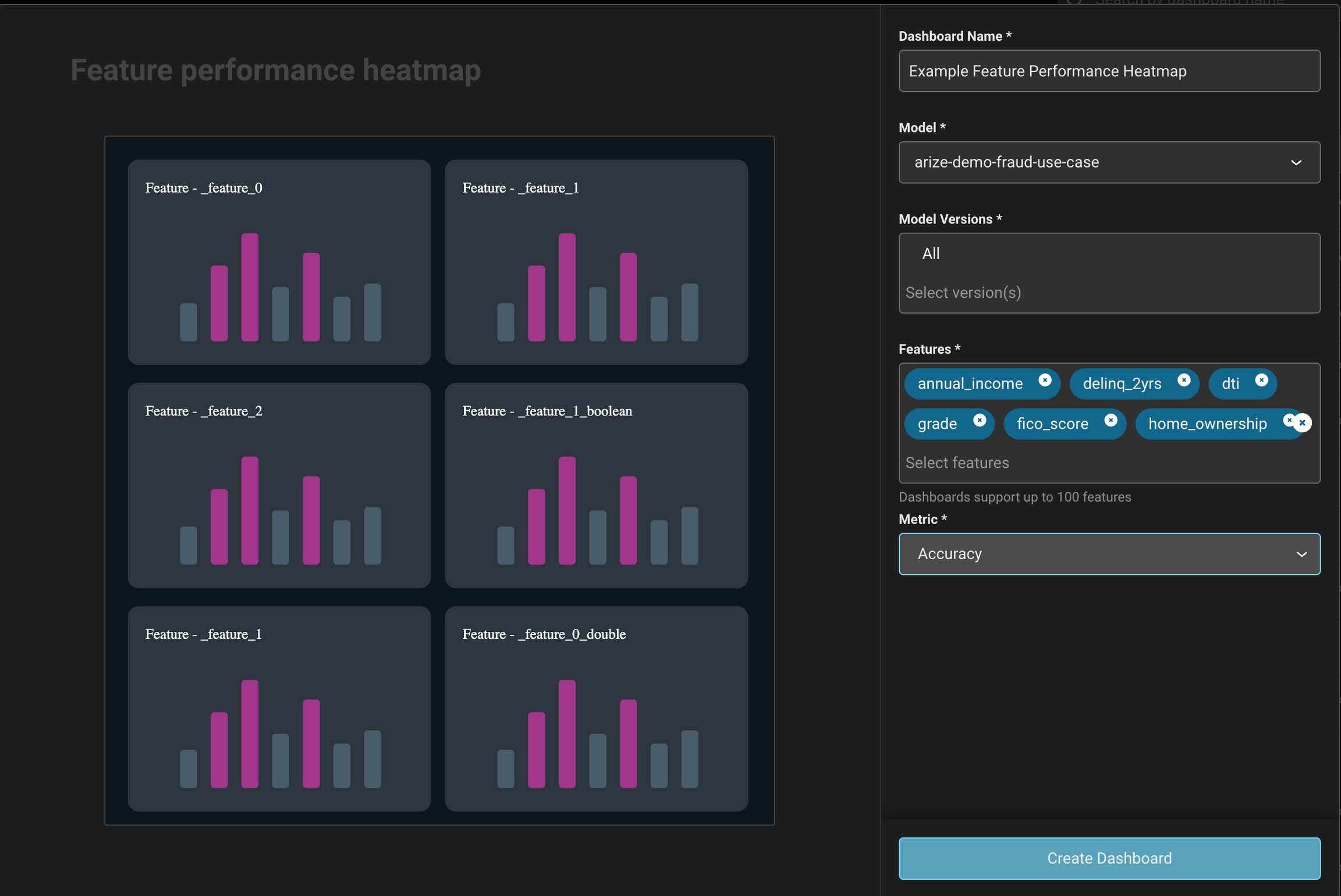Image resolution: width=1341 pixels, height=896 pixels.
Task: Click the Feature - _feature_1_boolean preview card
Action: coord(596,485)
